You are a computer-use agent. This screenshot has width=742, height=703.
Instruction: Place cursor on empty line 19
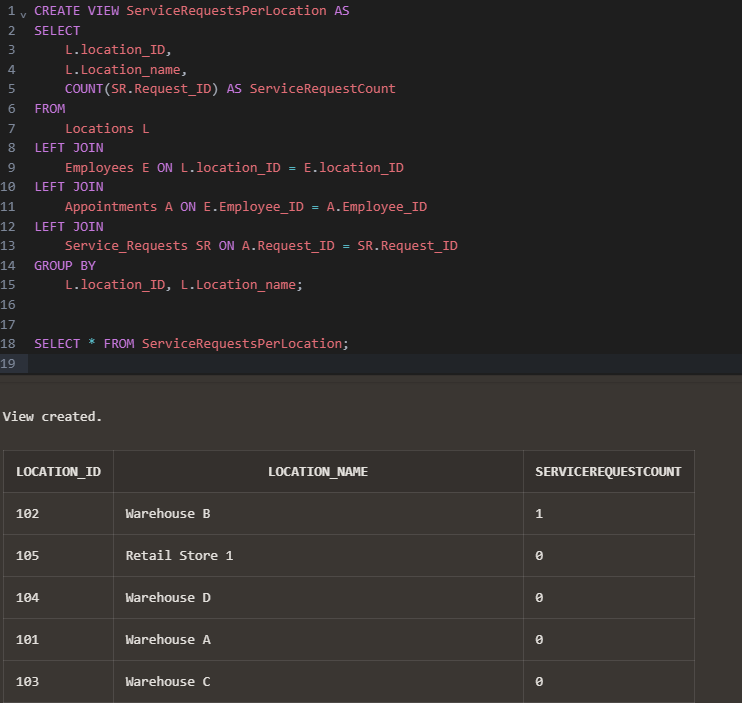click(x=384, y=364)
